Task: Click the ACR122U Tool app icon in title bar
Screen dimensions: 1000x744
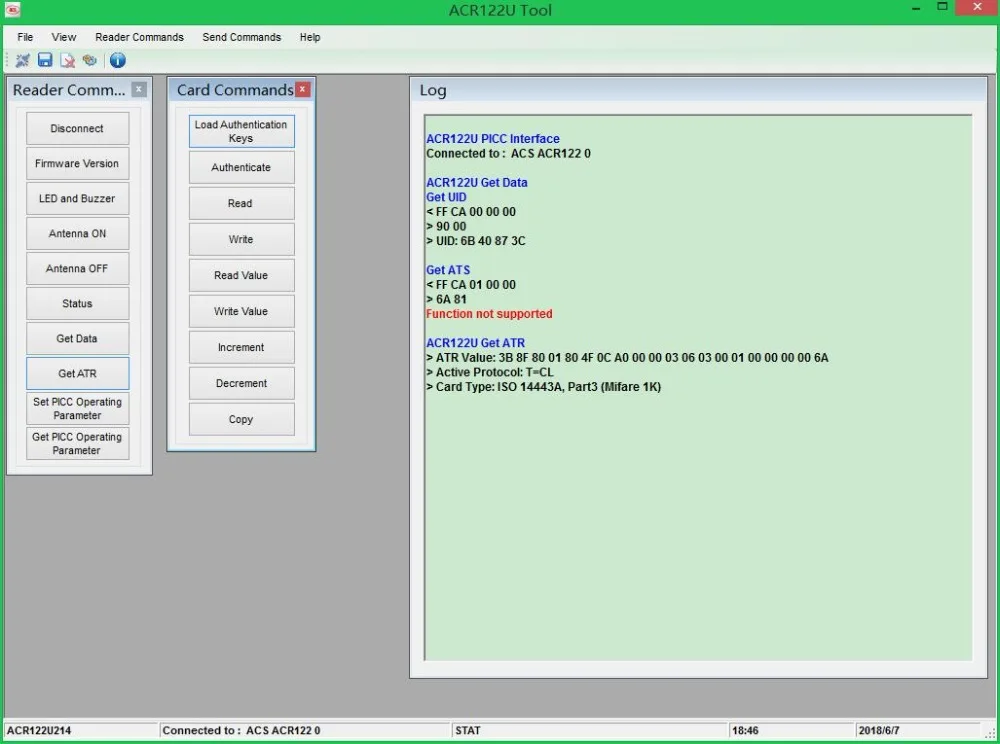Action: tap(12, 10)
